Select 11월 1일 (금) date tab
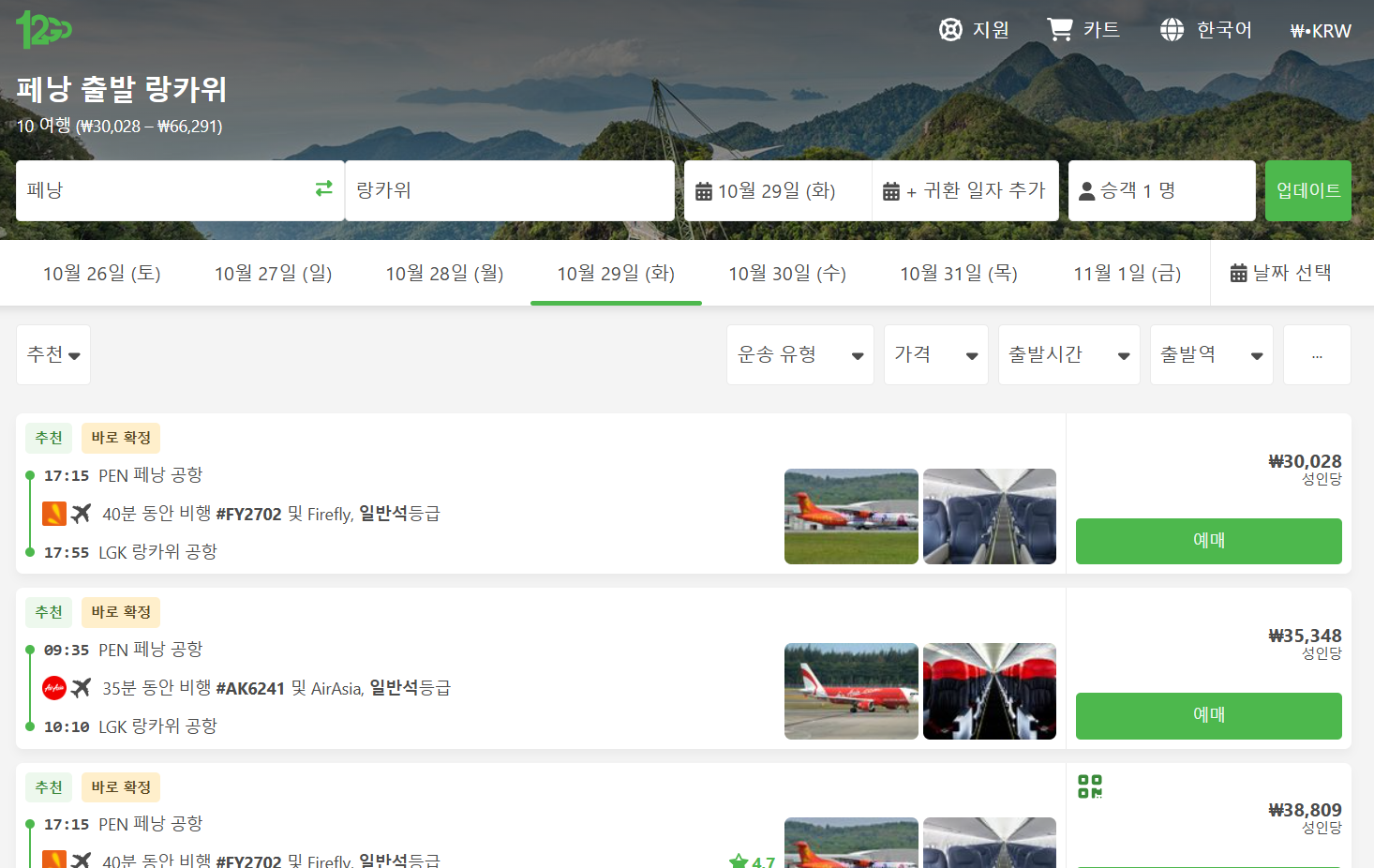 (x=1128, y=273)
